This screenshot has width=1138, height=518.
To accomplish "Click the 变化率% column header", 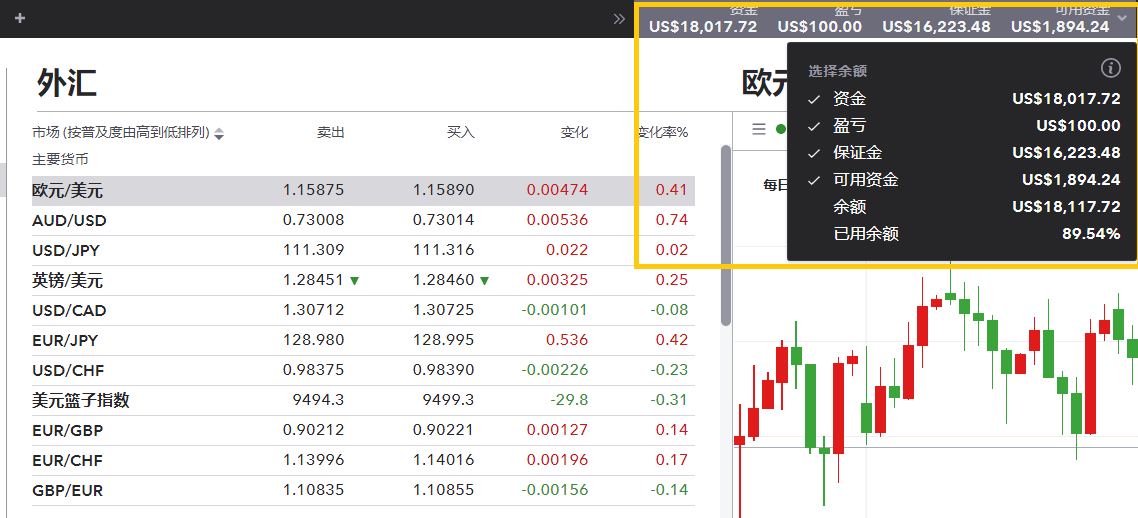I will point(663,132).
